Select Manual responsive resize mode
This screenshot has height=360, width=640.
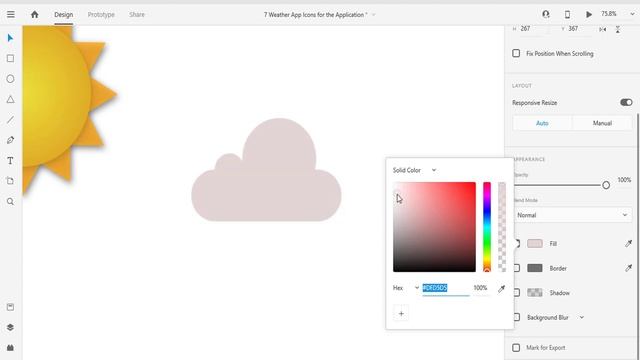pos(602,123)
